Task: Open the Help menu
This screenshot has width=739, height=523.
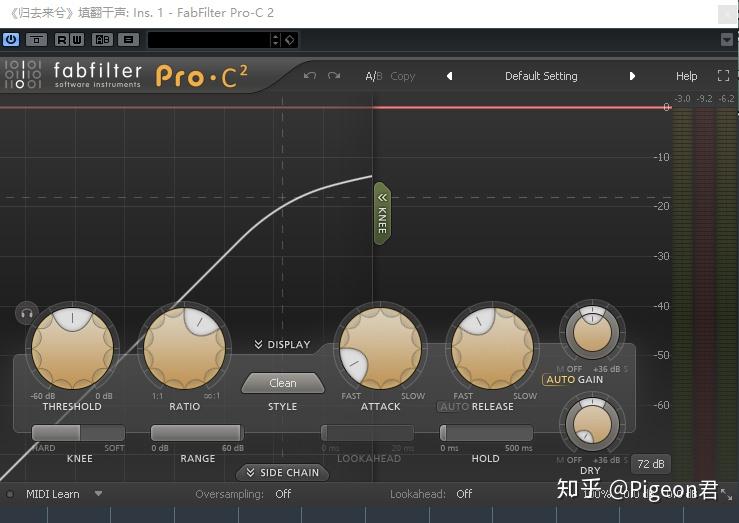Action: [x=686, y=76]
